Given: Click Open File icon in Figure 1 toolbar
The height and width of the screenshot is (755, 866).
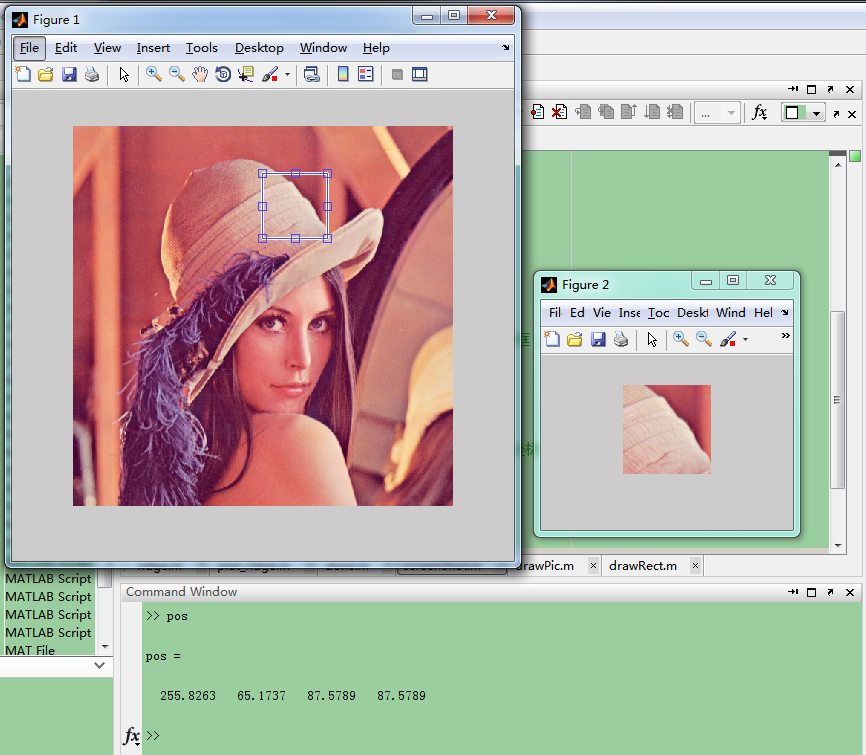Looking at the screenshot, I should point(46,74).
